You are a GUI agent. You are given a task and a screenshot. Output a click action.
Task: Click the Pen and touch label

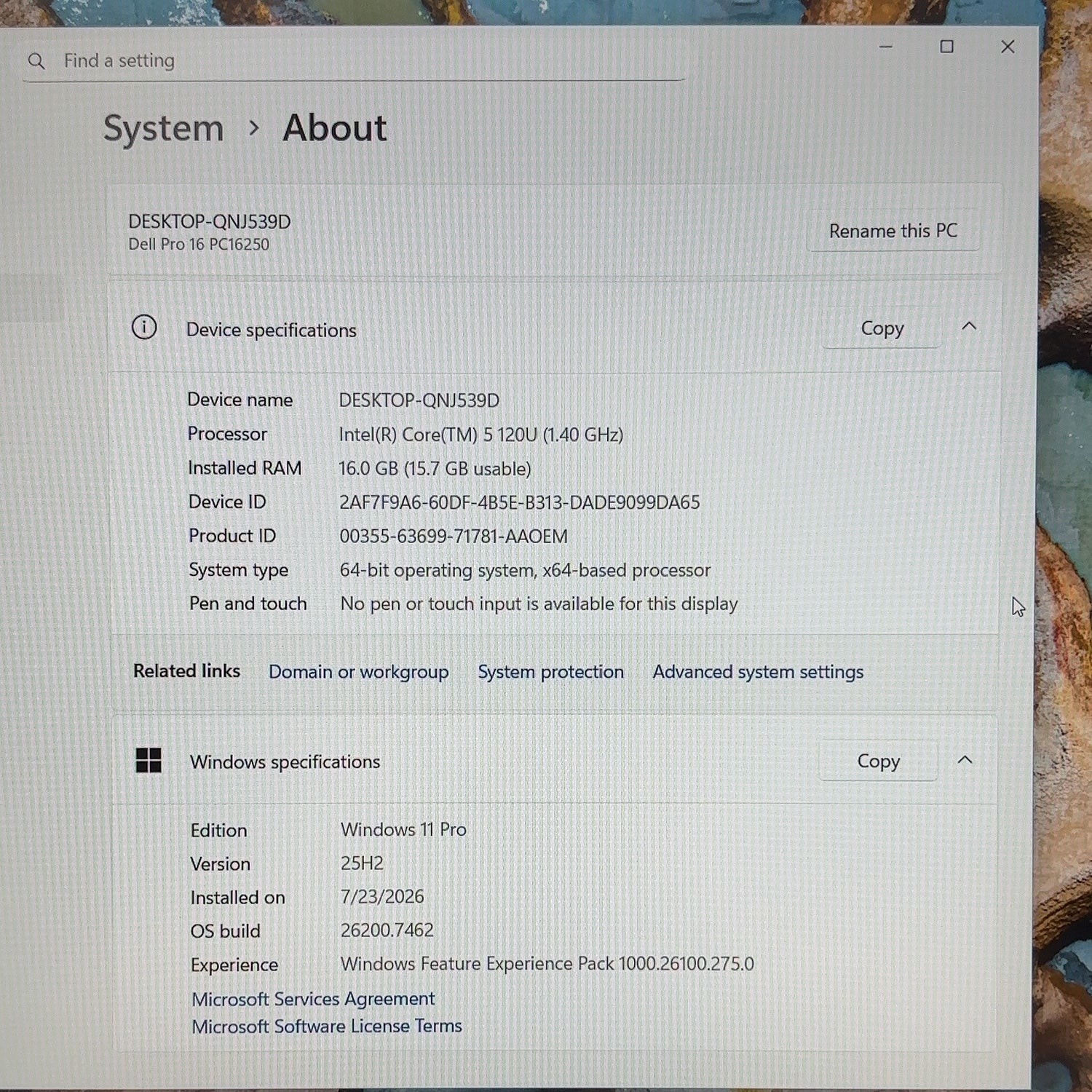[248, 604]
